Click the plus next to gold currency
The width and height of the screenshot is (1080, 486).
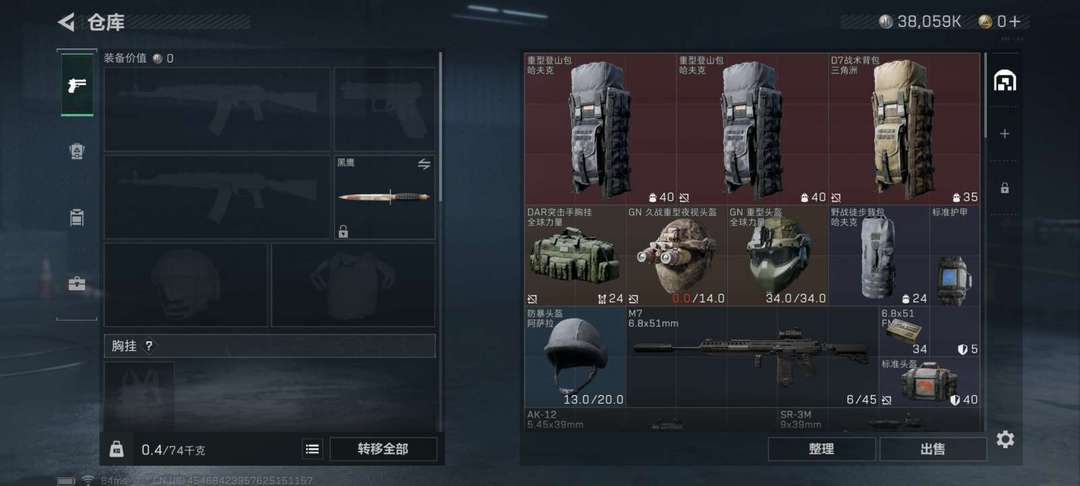[x=1015, y=22]
